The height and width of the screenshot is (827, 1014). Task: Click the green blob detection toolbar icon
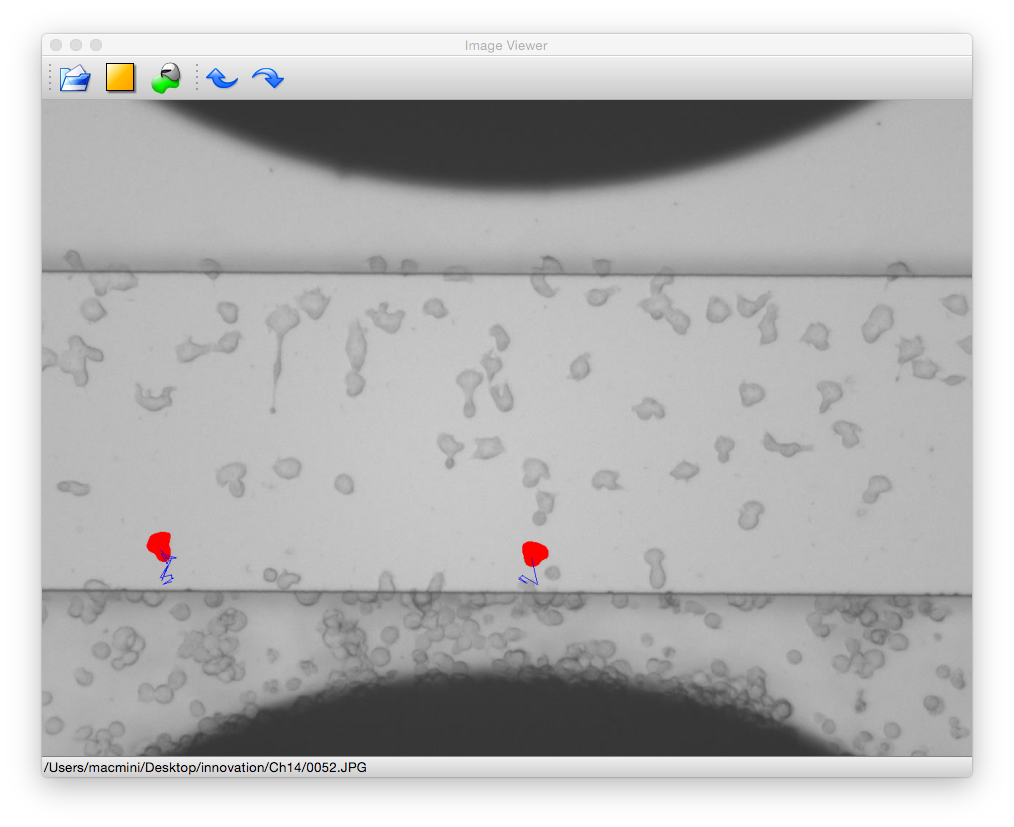point(166,78)
